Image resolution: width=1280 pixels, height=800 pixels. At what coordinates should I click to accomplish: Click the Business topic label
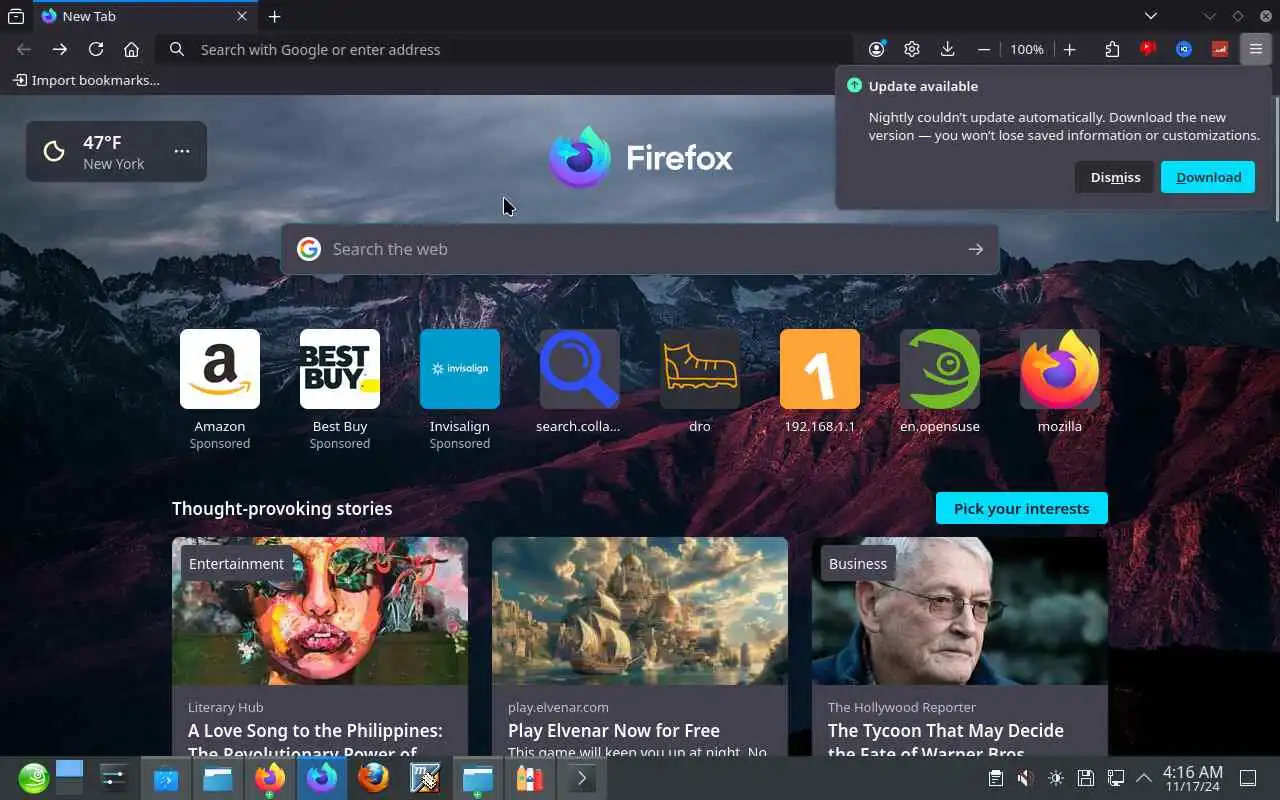[858, 563]
